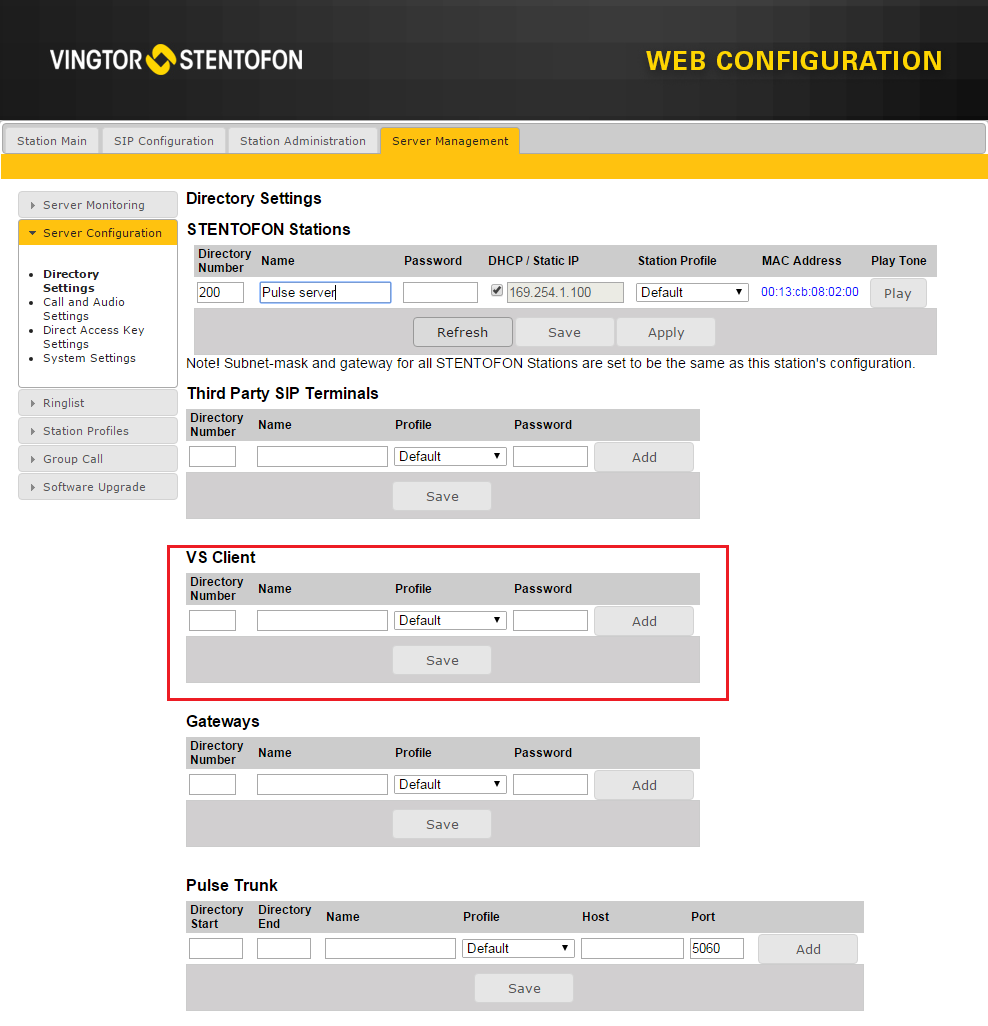The height and width of the screenshot is (1026, 988).
Task: Open the MAC address 00:13:cb:08:02:00 link
Action: point(809,292)
